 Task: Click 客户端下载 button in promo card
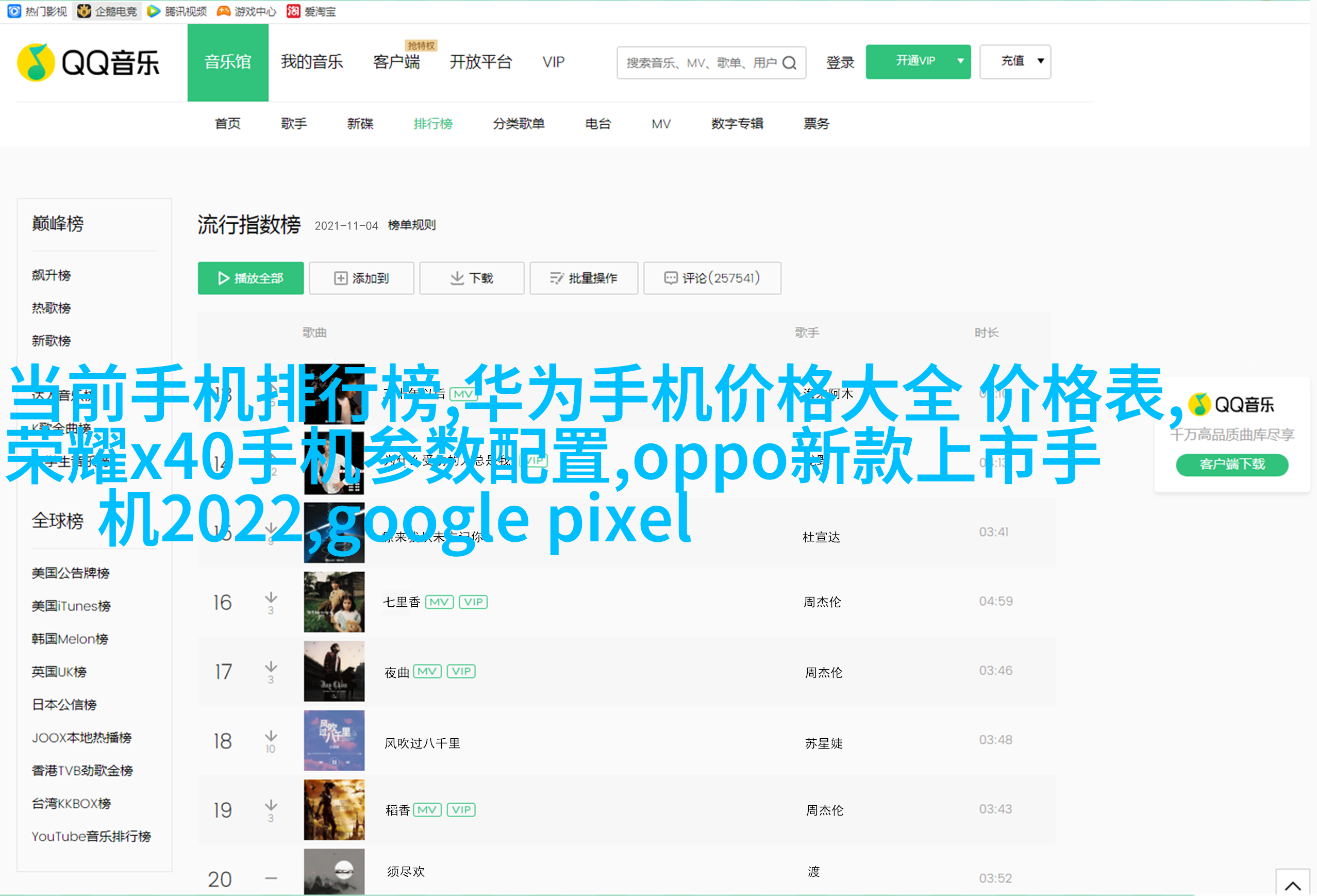click(1232, 464)
